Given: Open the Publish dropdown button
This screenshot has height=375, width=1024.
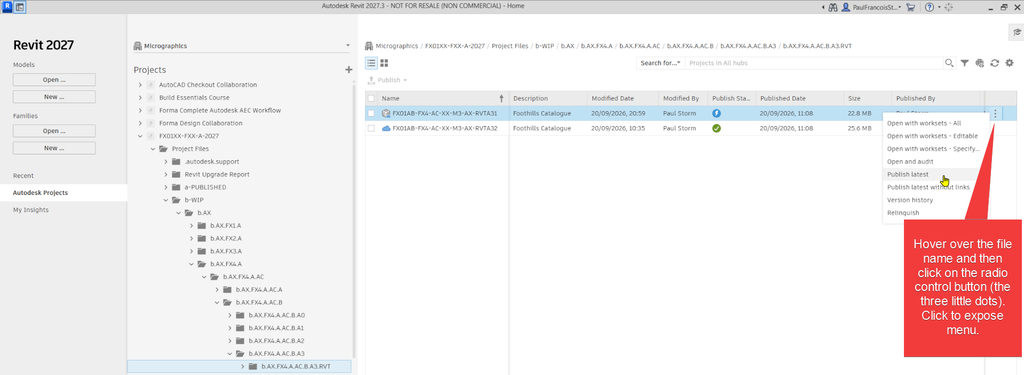Looking at the screenshot, I should (x=387, y=80).
